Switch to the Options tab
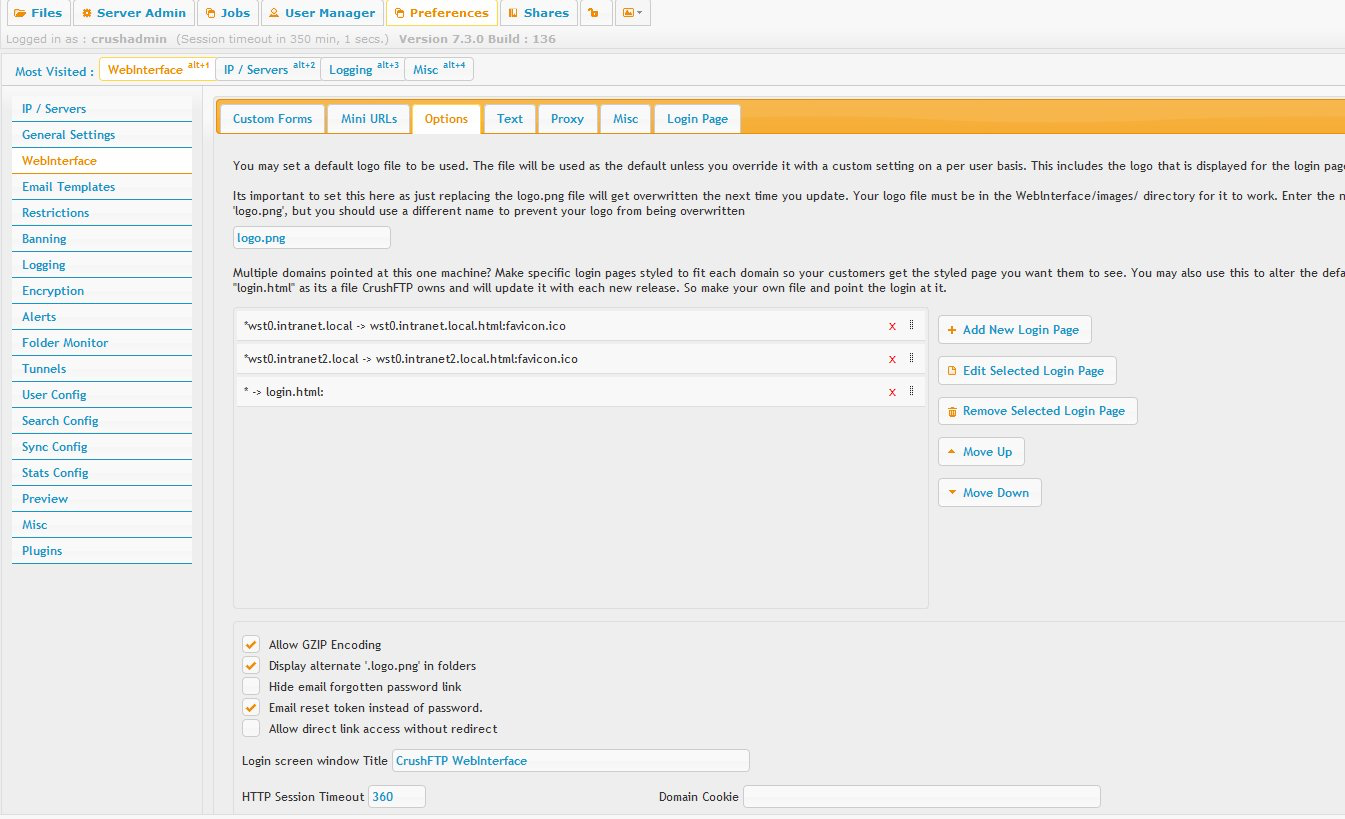The image size is (1345, 819). 446,119
